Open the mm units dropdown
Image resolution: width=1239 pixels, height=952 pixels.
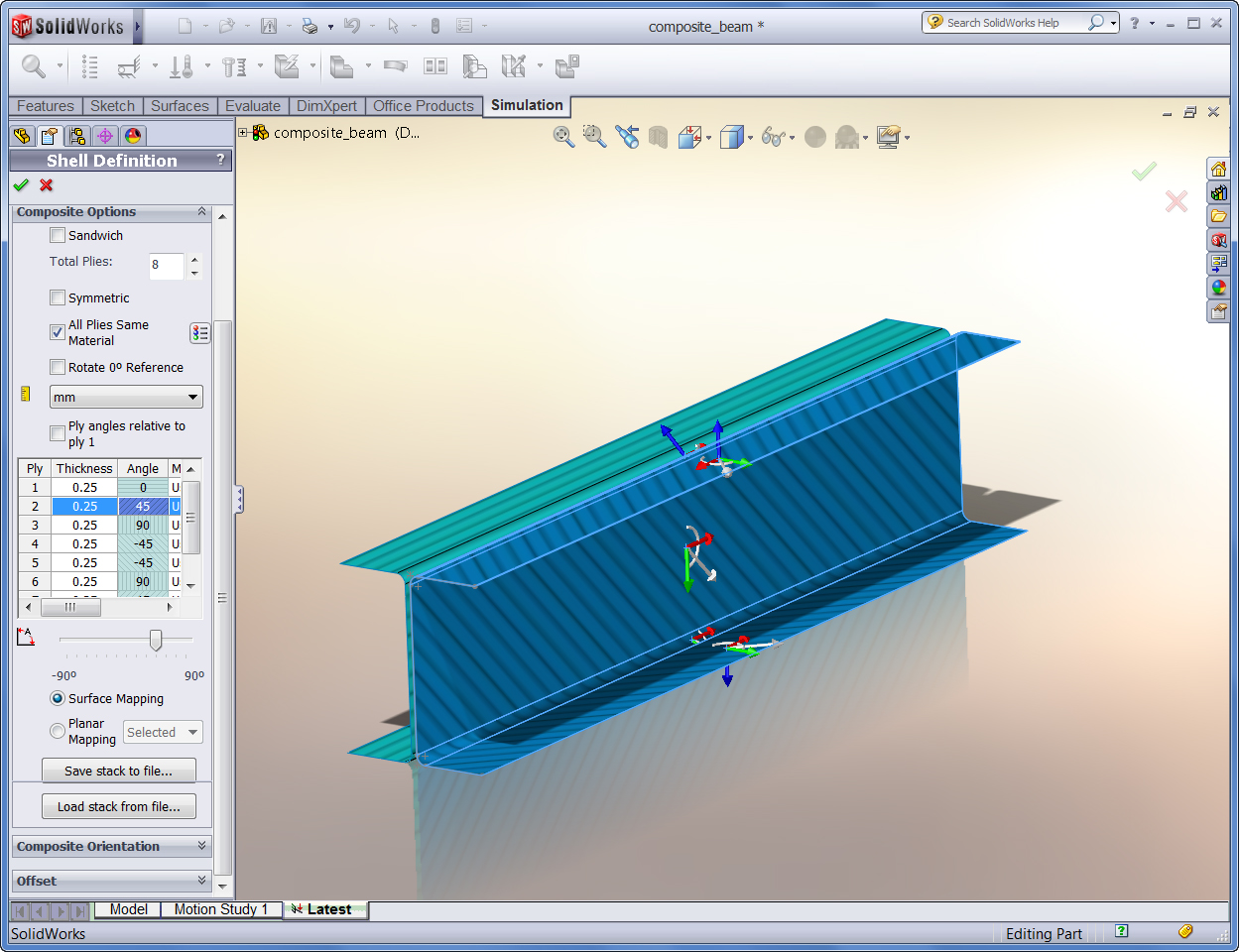click(126, 398)
